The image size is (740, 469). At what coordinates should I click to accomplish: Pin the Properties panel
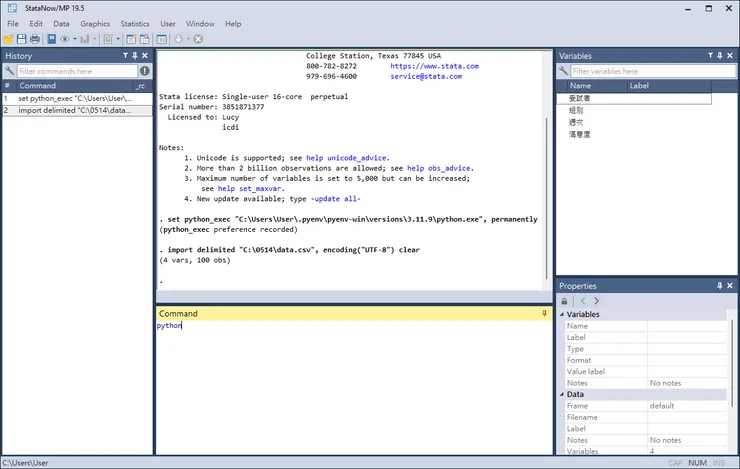tap(720, 286)
